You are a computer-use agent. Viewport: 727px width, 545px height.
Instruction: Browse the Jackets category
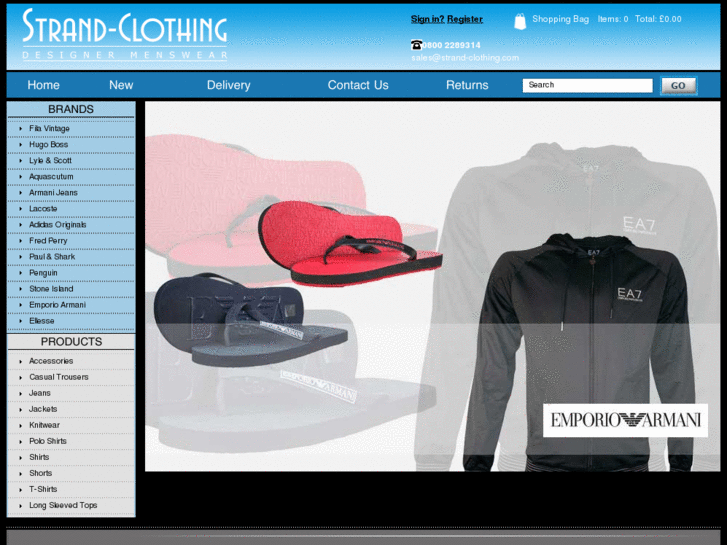43,409
